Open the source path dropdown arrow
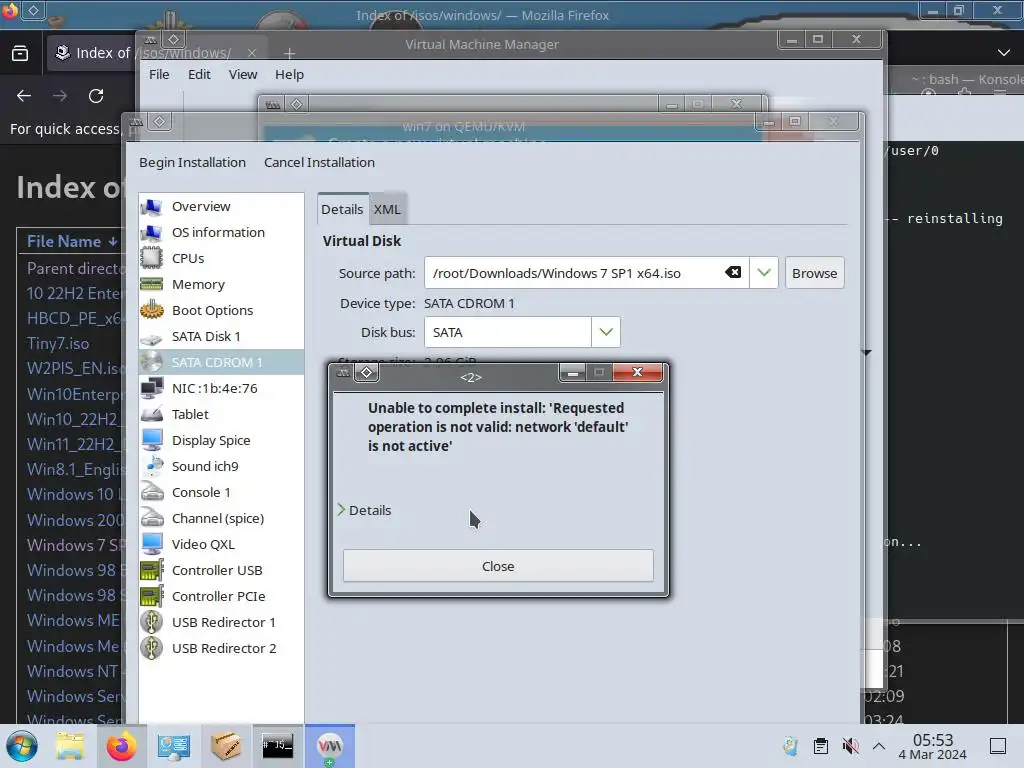 click(763, 273)
